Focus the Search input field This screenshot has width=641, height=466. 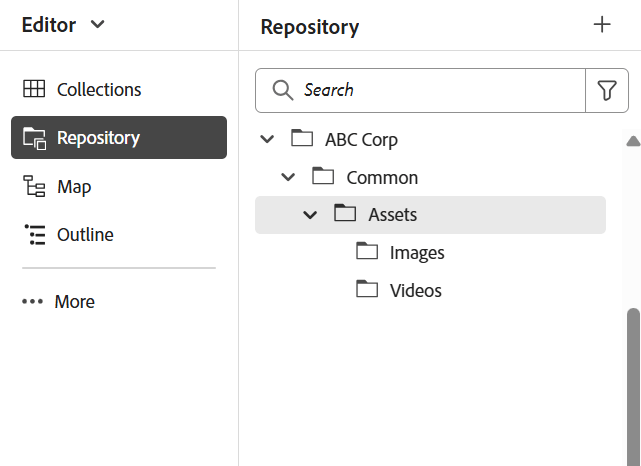(440, 90)
